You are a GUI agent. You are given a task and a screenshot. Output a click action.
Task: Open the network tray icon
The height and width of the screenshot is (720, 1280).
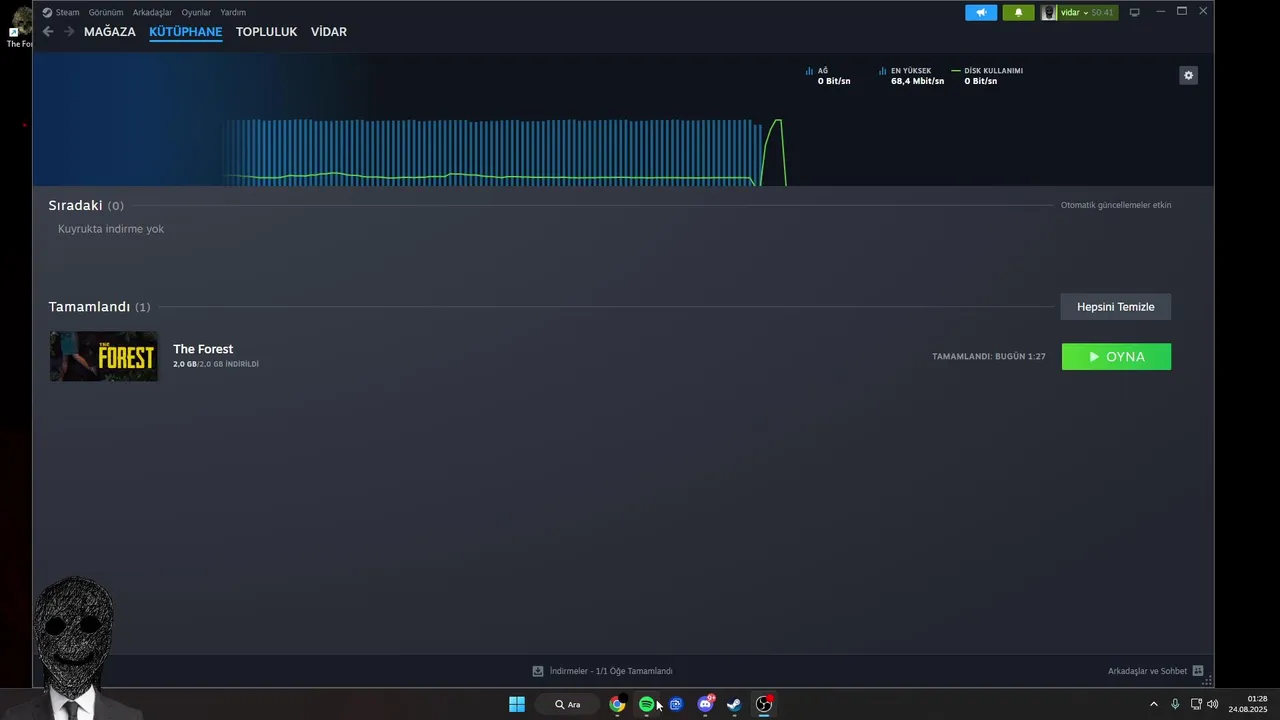1196,704
